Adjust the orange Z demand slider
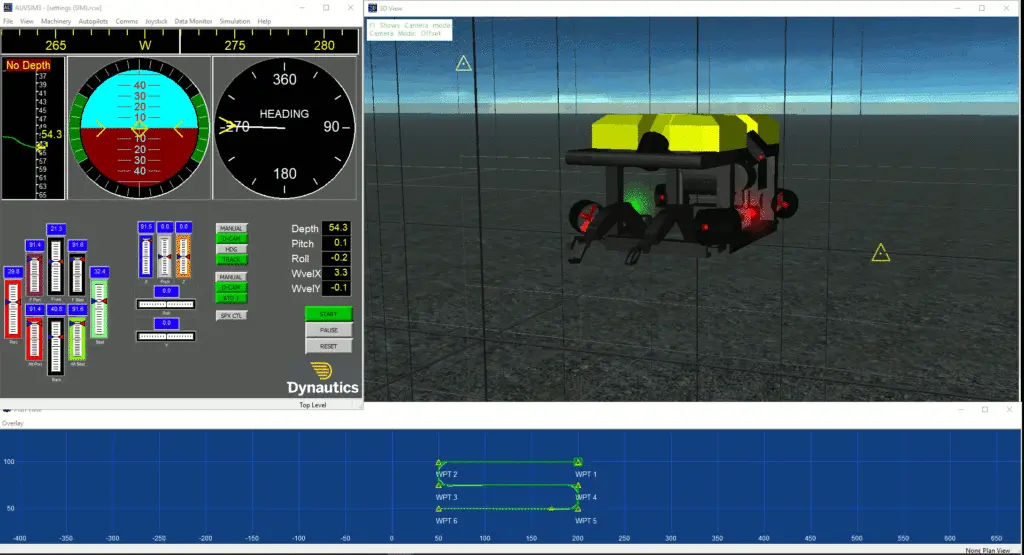Screen dimensions: 1024x555 (x=184, y=256)
